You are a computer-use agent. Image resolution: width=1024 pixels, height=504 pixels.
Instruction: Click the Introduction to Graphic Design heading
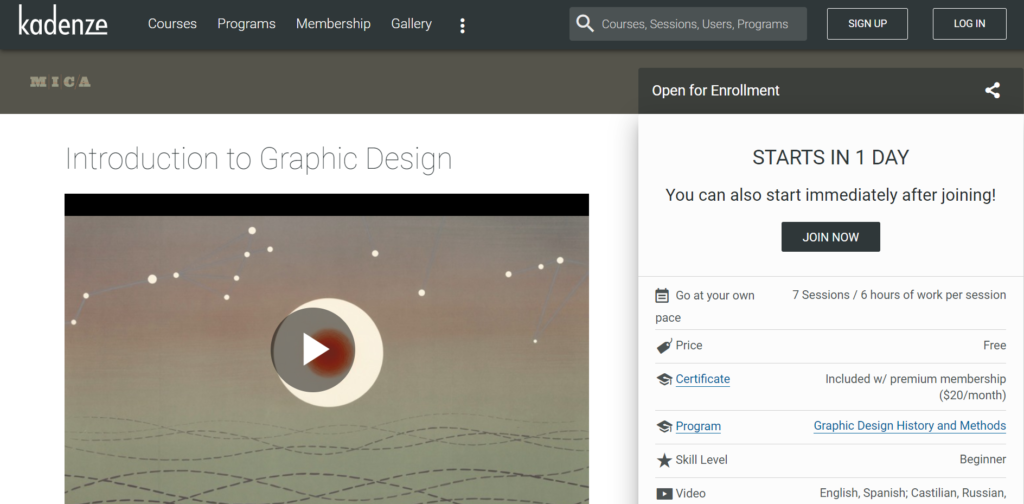point(259,159)
